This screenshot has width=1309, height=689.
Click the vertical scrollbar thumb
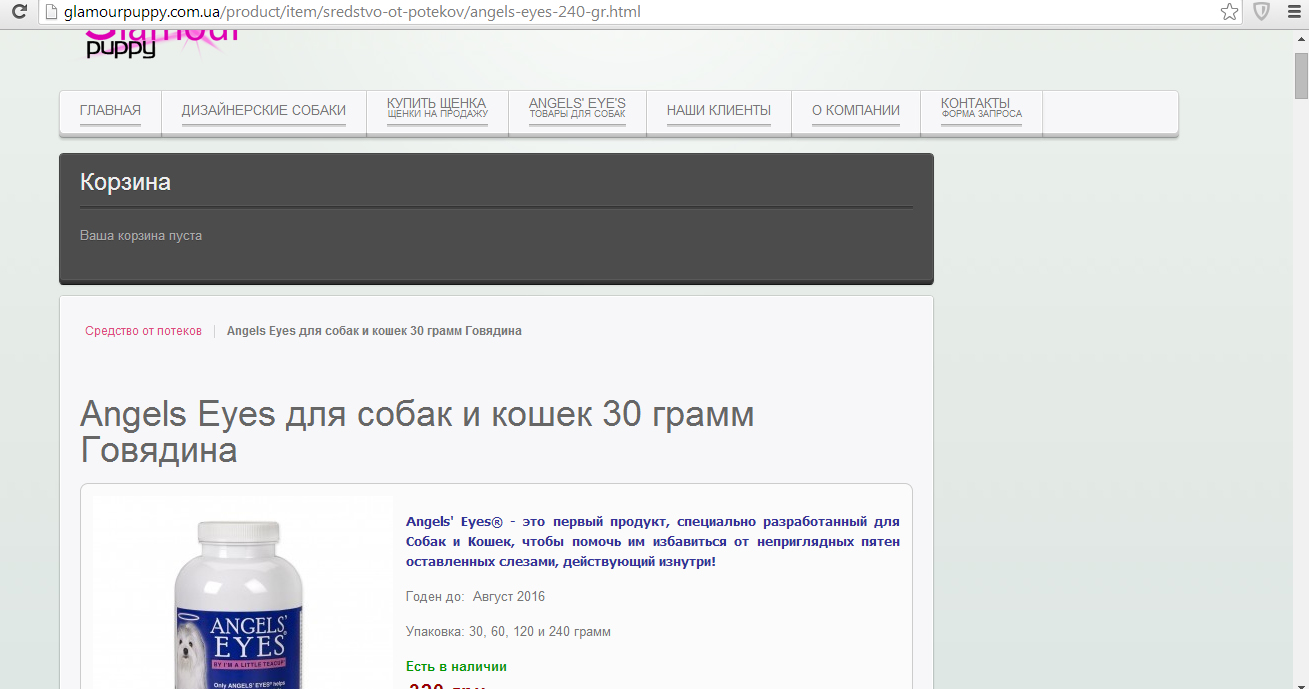click(1301, 75)
